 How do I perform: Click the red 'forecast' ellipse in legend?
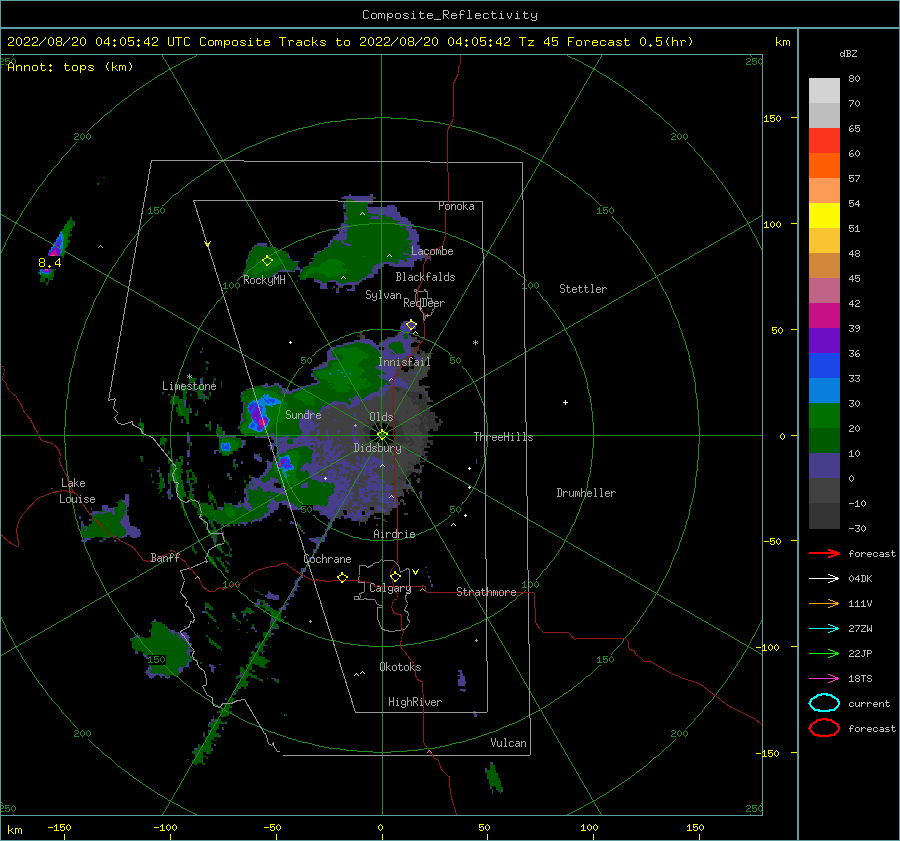tap(824, 728)
